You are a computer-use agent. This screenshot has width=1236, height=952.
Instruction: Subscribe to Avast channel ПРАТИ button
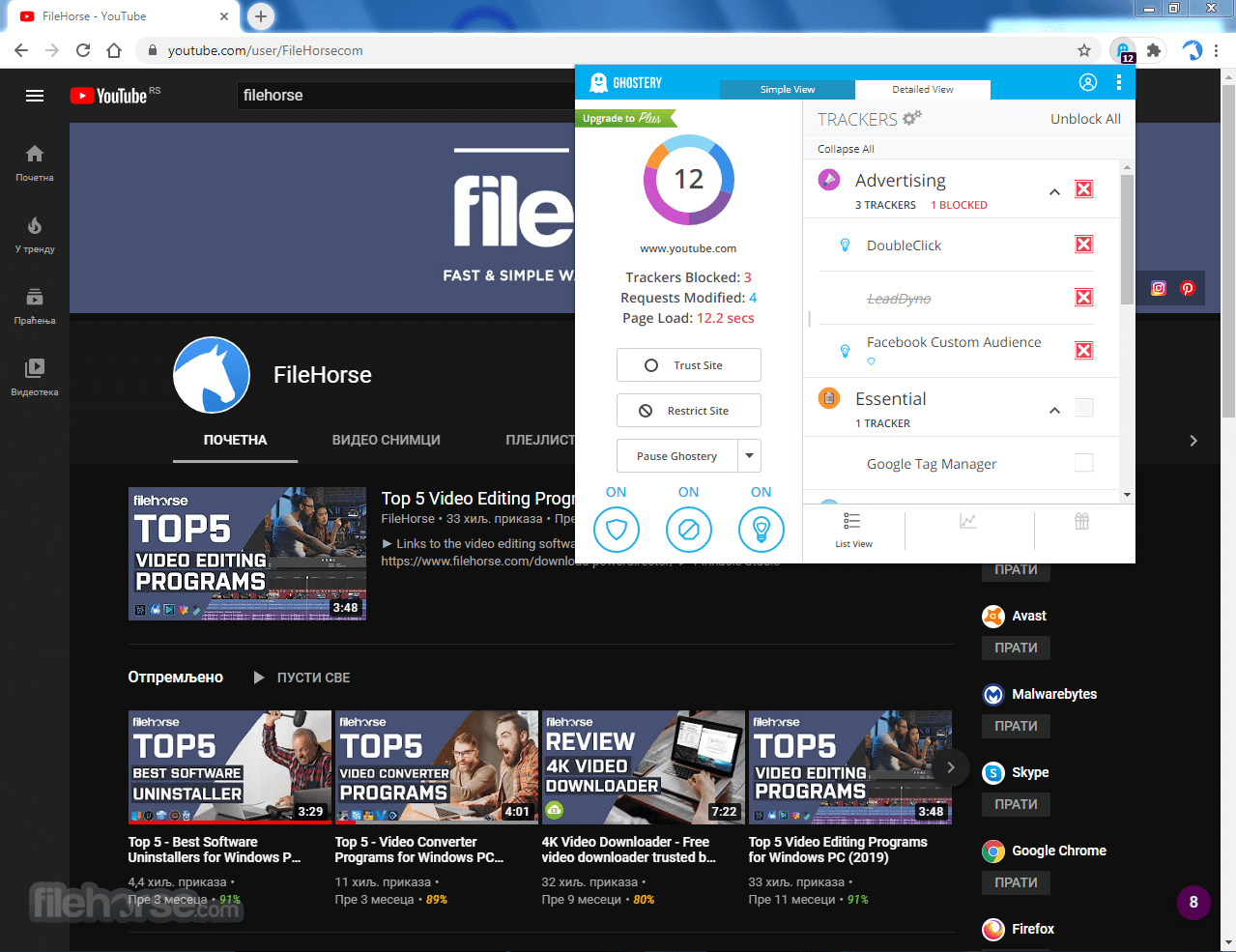click(1016, 648)
